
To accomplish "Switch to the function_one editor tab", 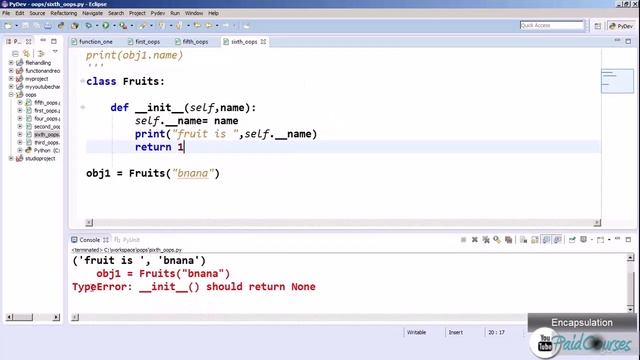I will point(92,42).
